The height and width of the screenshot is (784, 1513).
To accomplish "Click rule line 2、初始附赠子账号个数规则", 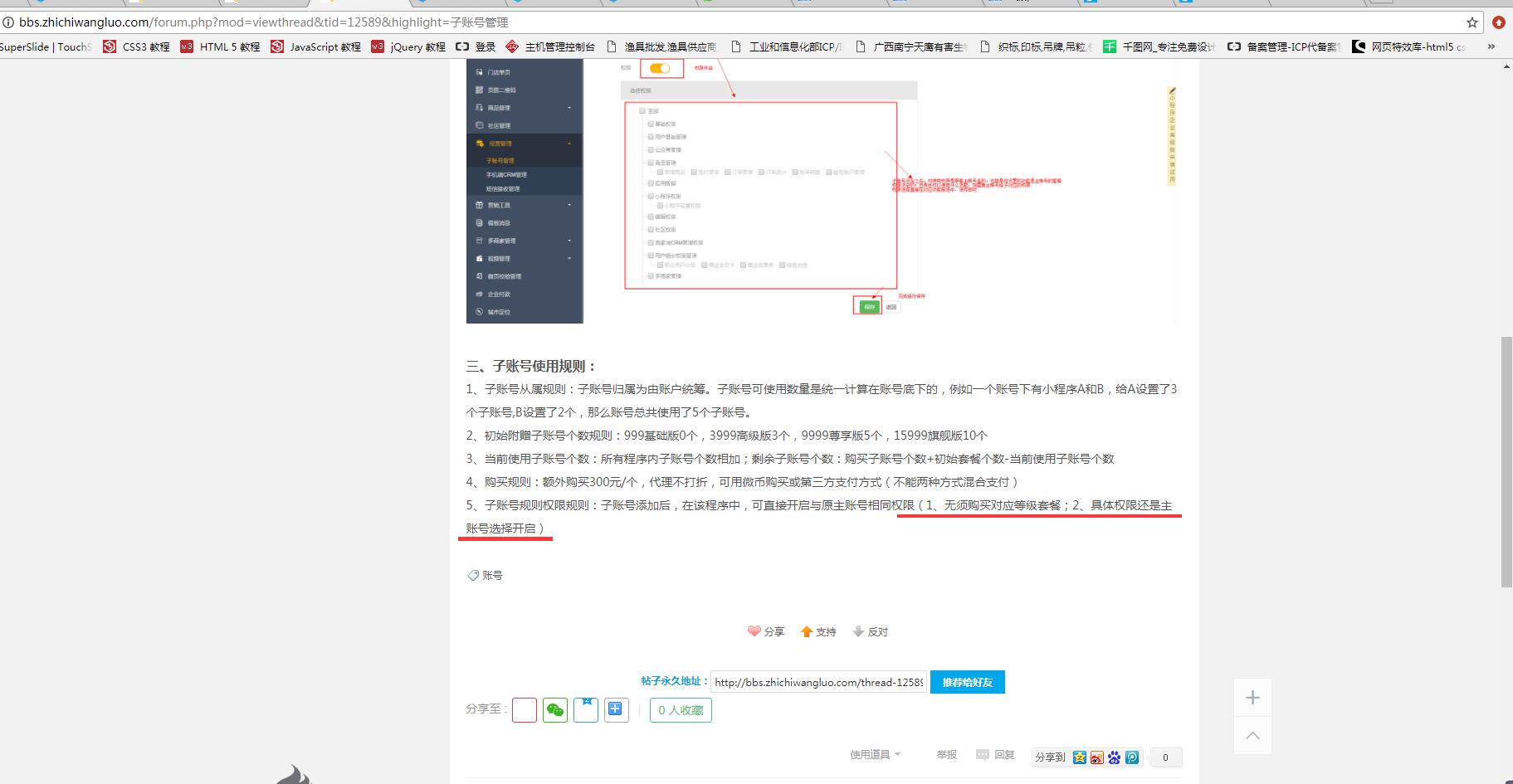I will pyautogui.click(x=727, y=436).
